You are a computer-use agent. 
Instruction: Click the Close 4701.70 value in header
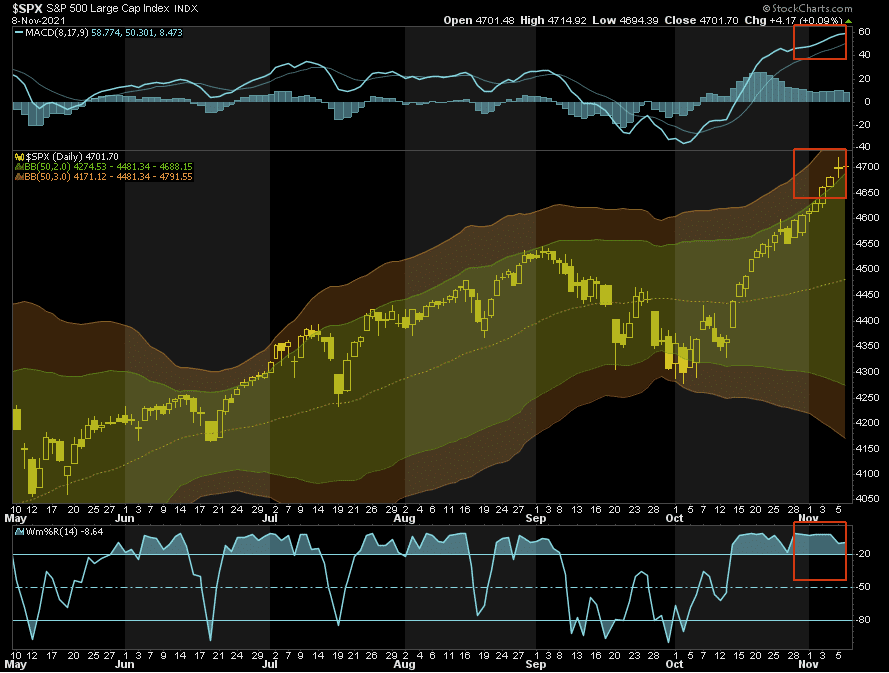click(x=701, y=20)
